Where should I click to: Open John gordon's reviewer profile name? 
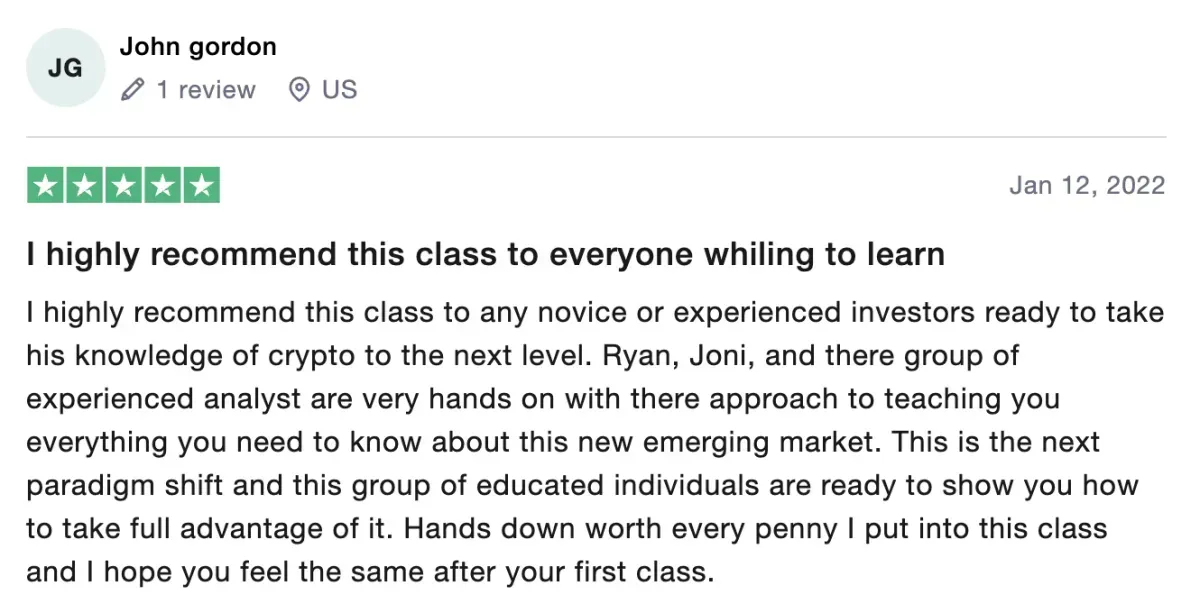tap(198, 46)
